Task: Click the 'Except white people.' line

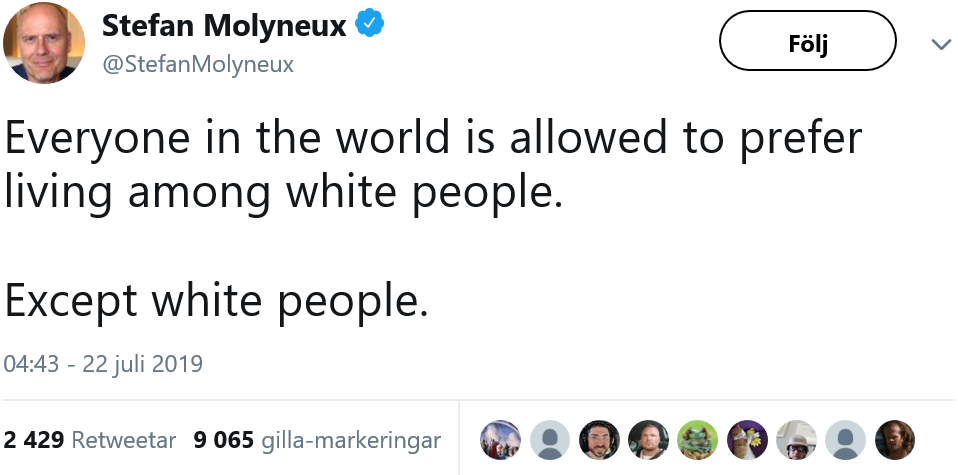Action: point(216,299)
